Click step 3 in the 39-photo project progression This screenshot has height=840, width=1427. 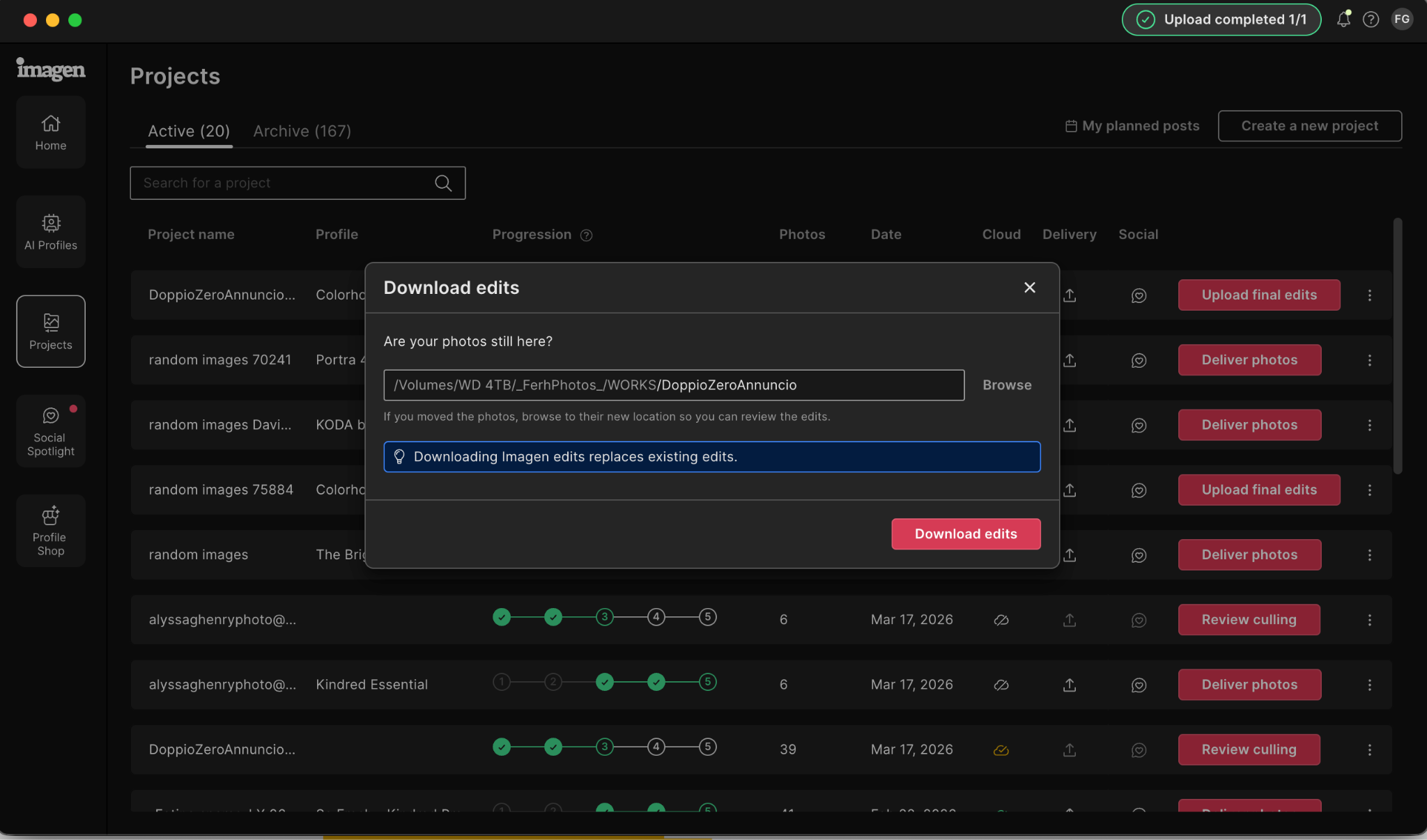click(x=605, y=747)
